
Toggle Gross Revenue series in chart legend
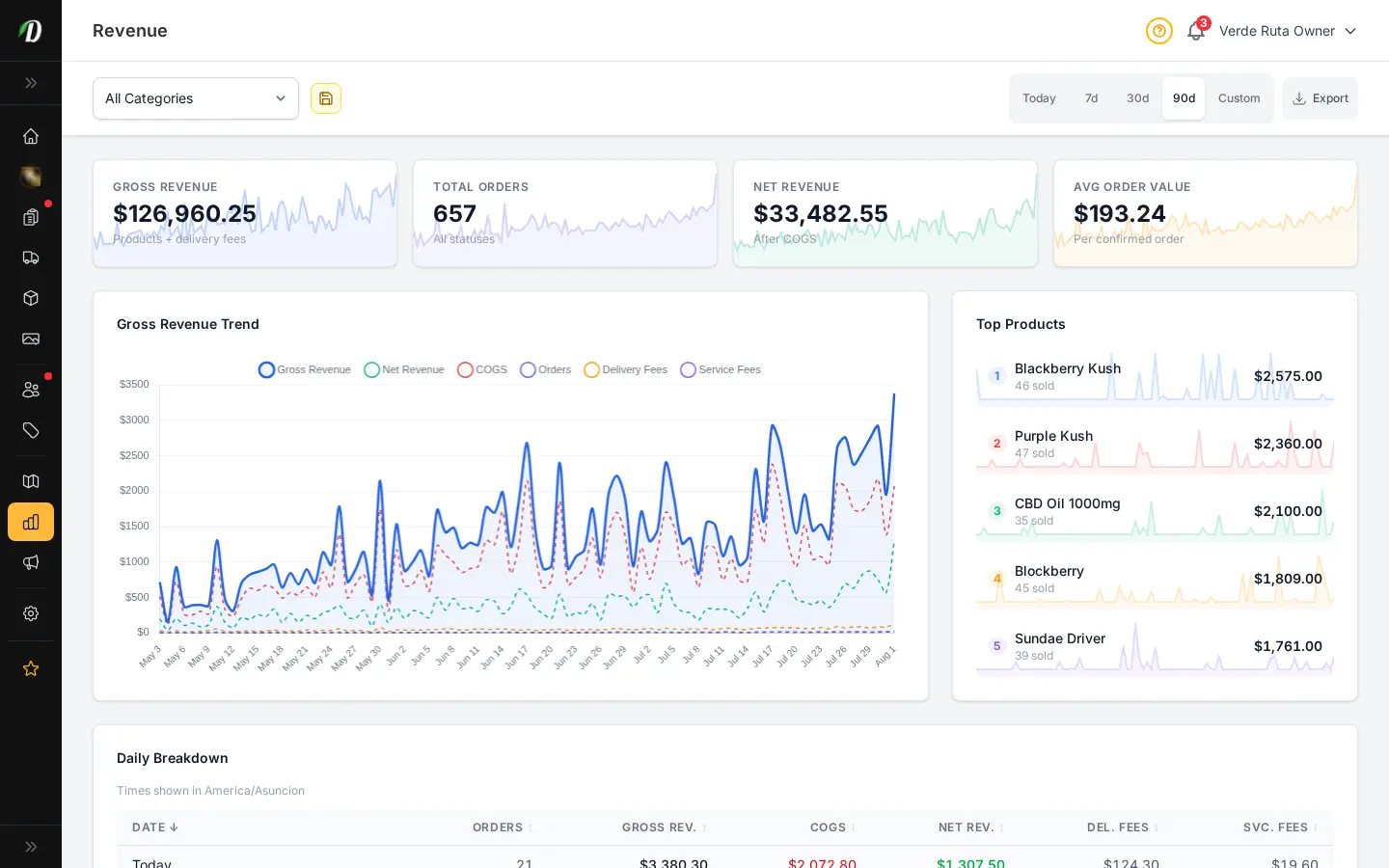tap(305, 369)
